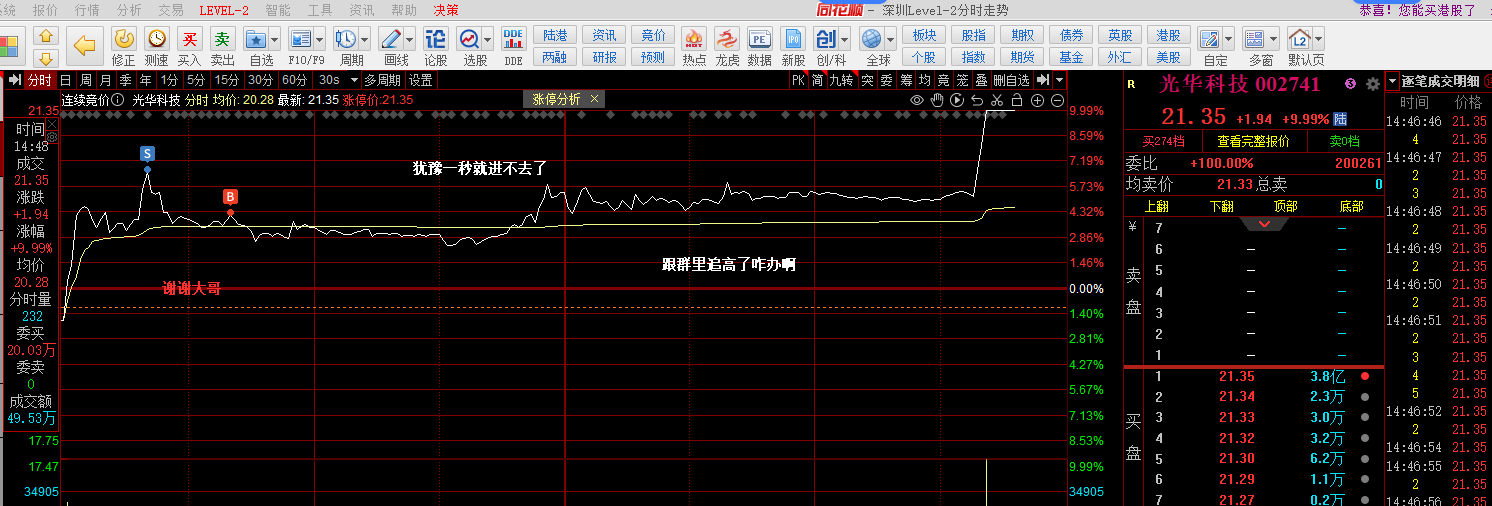1492x506 pixels.
Task: Open the 测速 speed test clock icon
Action: click(157, 39)
